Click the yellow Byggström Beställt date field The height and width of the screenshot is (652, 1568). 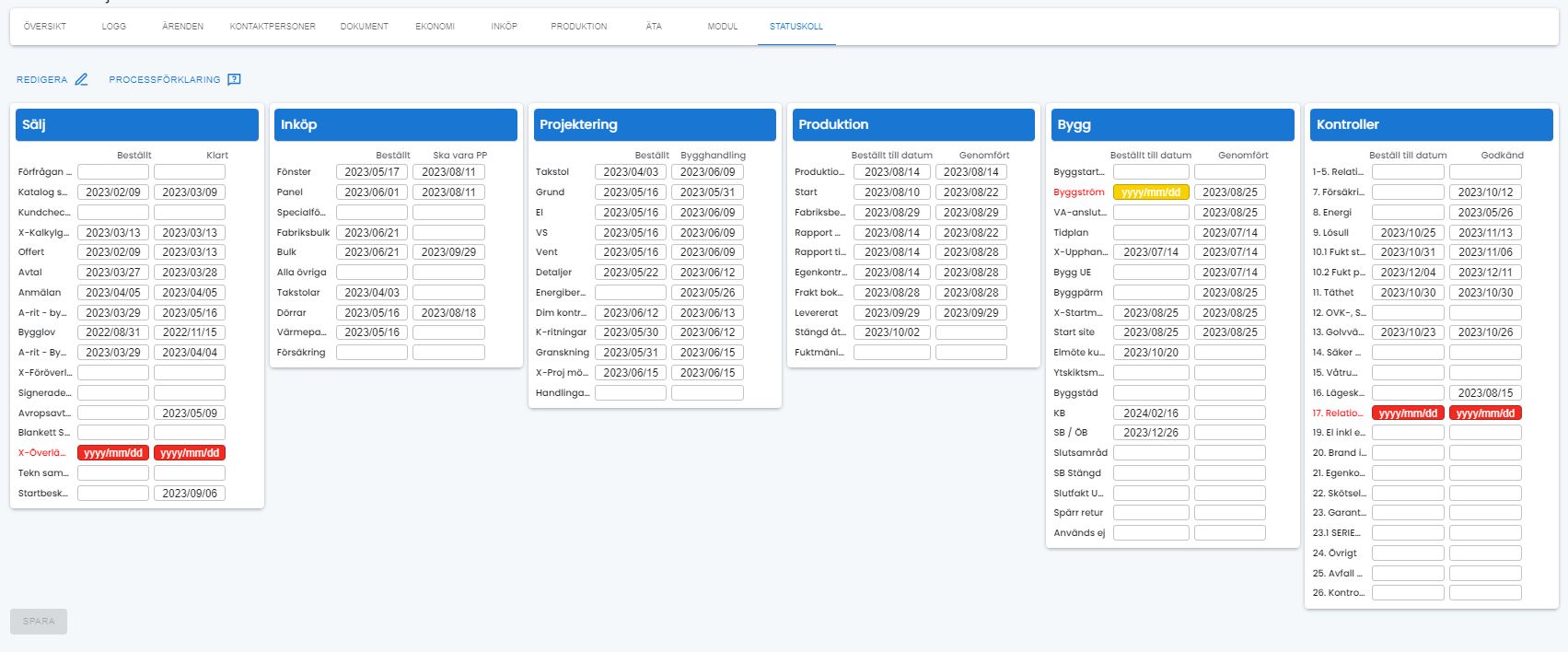[x=1151, y=192]
